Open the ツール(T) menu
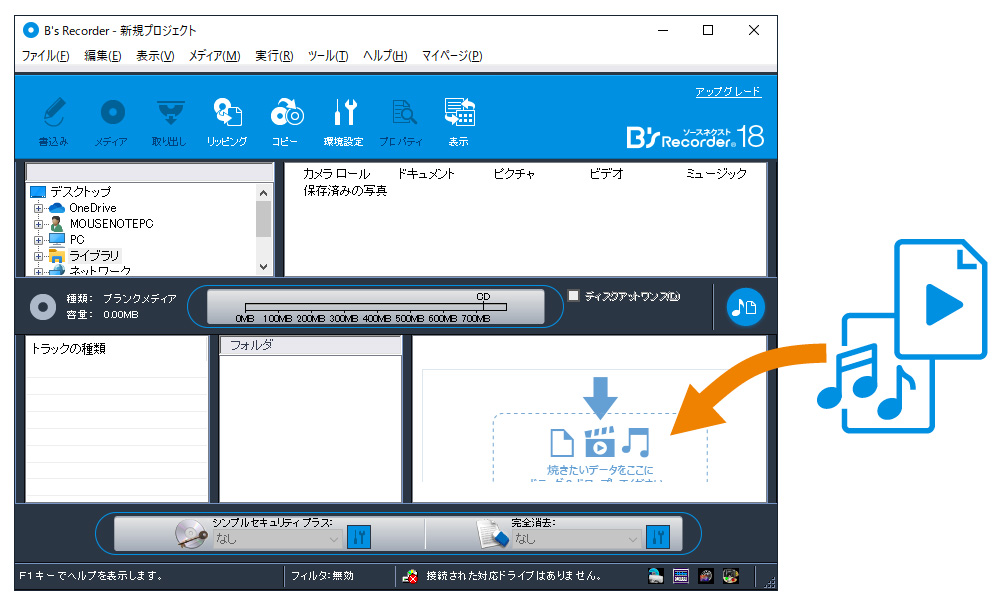Screen dimensions: 1000x600 tap(327, 56)
